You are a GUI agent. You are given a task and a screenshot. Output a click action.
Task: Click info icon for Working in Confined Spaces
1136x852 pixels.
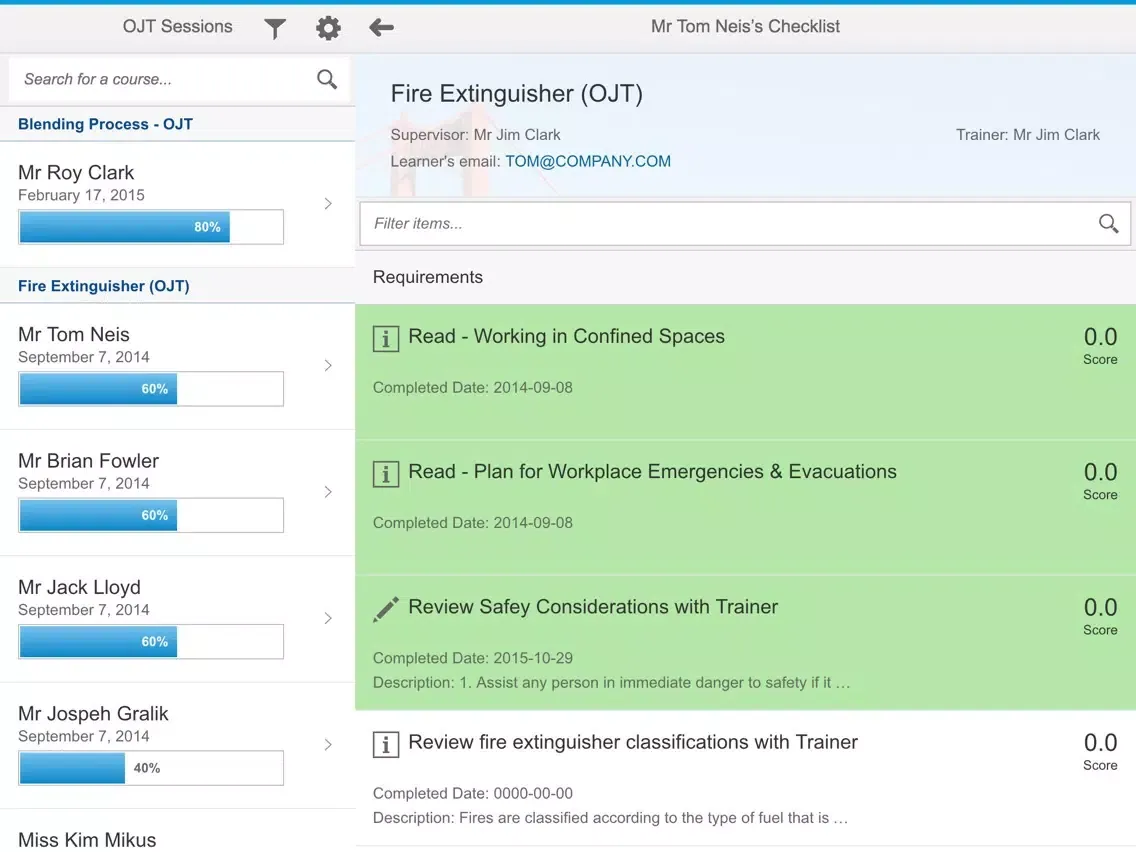pyautogui.click(x=385, y=338)
